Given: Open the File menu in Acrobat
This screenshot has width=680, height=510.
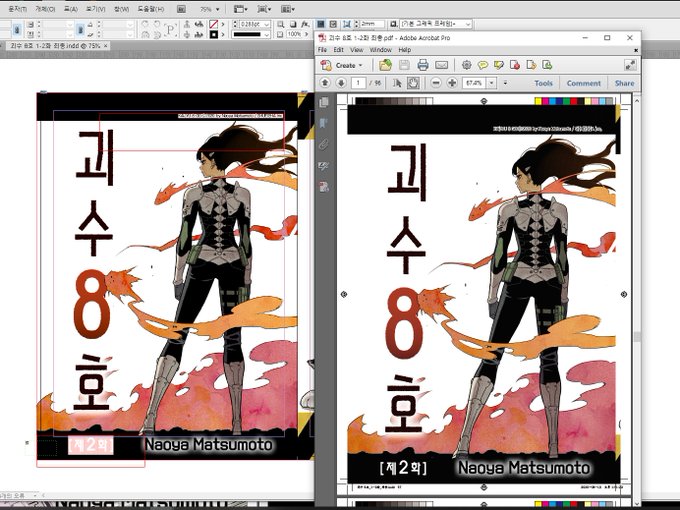Looking at the screenshot, I should point(322,50).
